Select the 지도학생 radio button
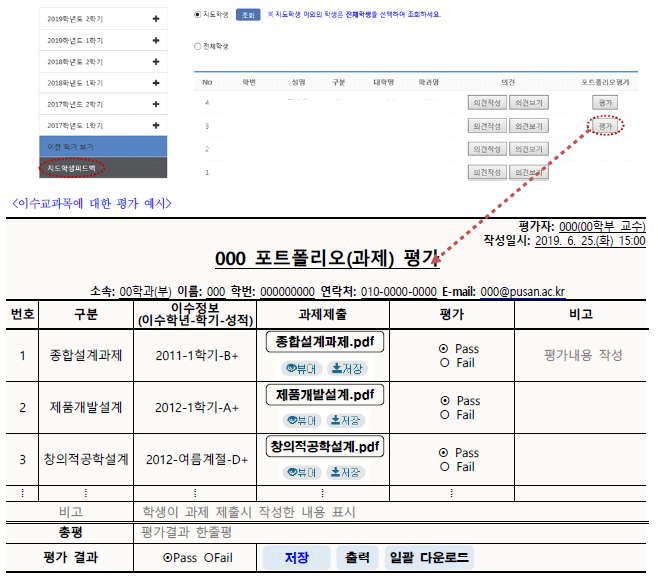658x580 pixels. (197, 15)
